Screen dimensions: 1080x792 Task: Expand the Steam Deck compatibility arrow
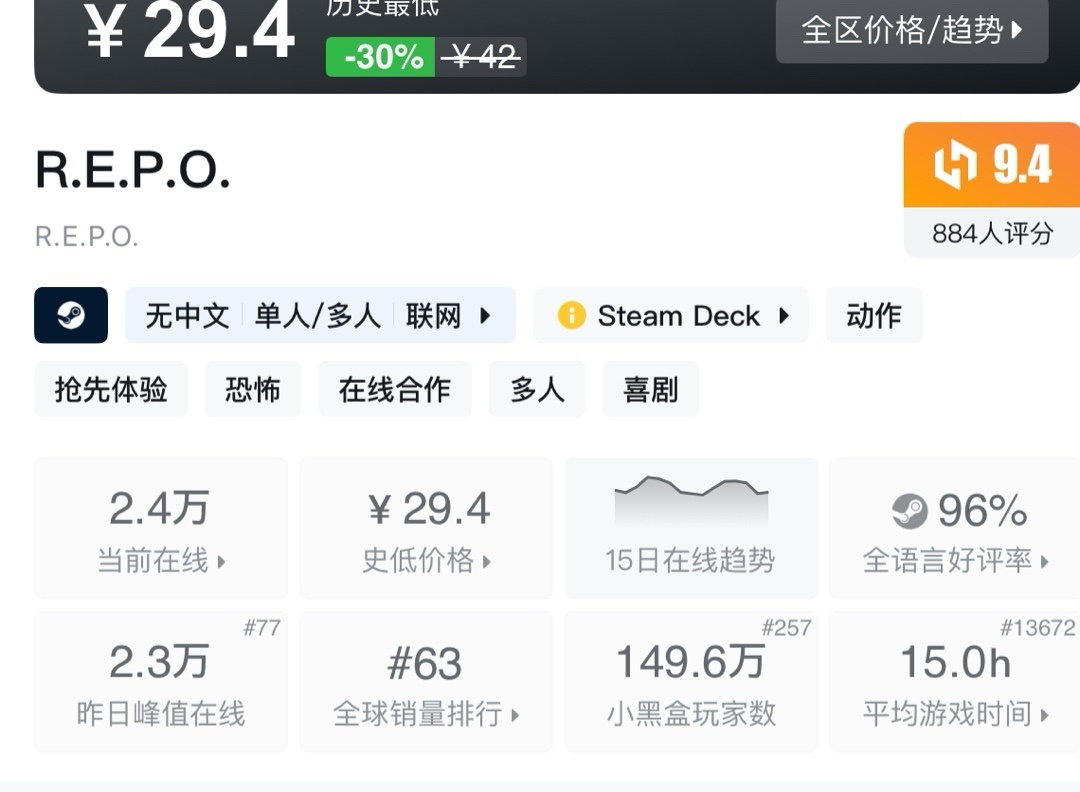(x=784, y=316)
